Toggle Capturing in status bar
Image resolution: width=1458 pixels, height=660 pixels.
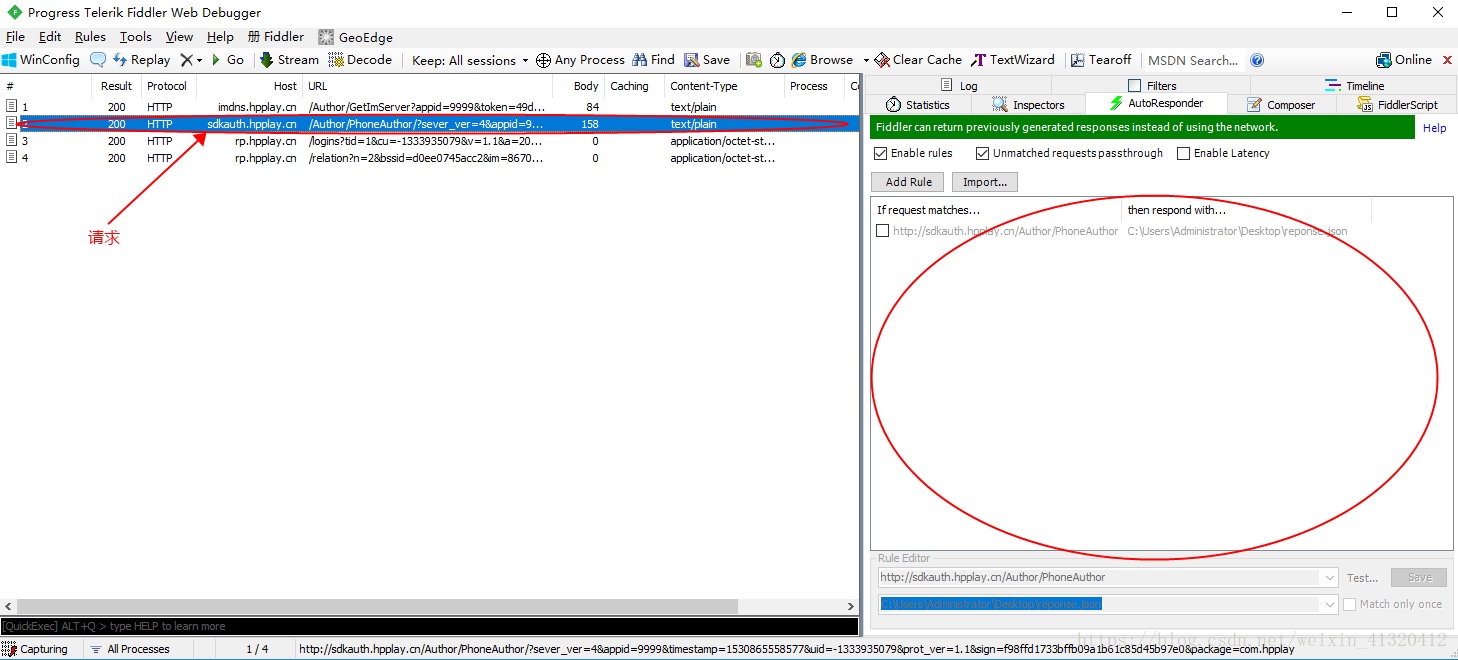(36, 649)
